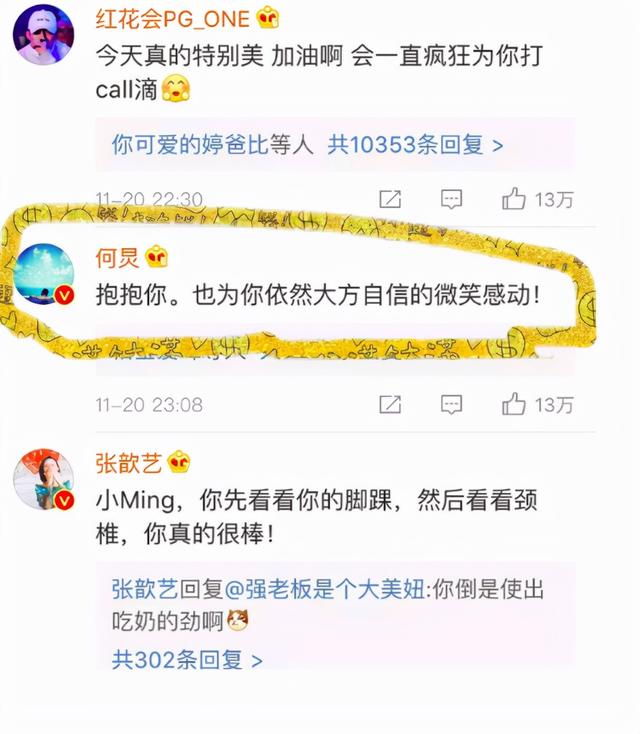Expand the 共302条回复 replies
Viewport: 640px width, 734px height.
point(187,660)
